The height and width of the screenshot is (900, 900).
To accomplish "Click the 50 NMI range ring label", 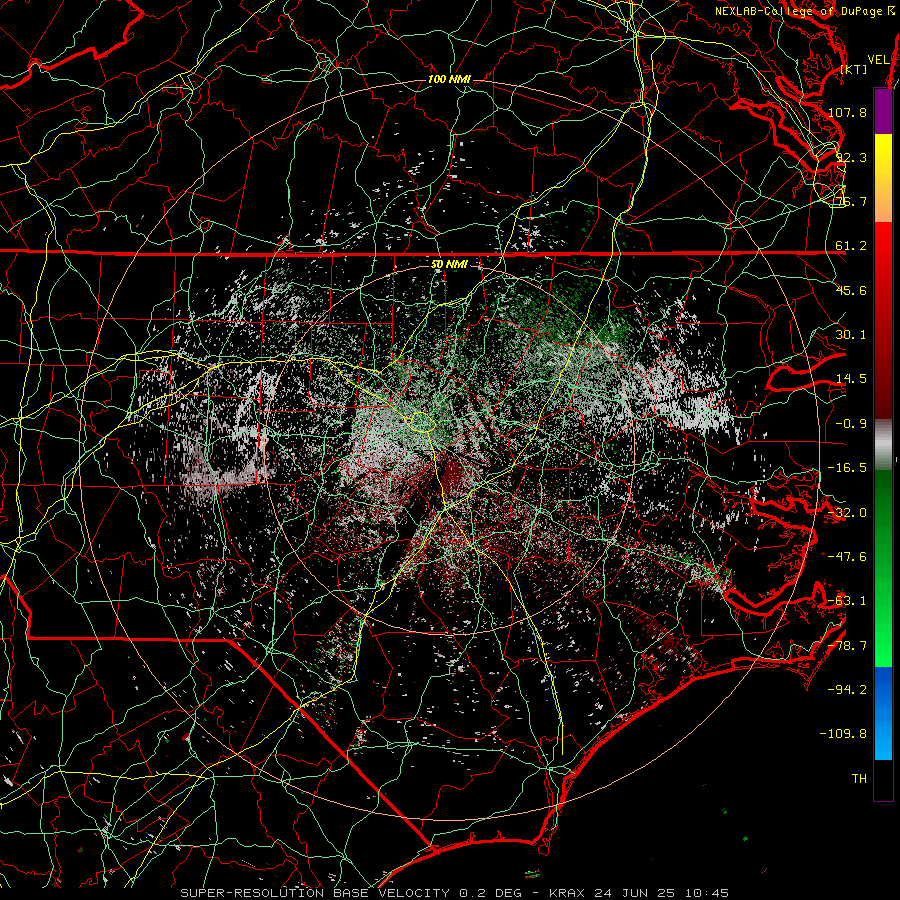I will [x=449, y=265].
